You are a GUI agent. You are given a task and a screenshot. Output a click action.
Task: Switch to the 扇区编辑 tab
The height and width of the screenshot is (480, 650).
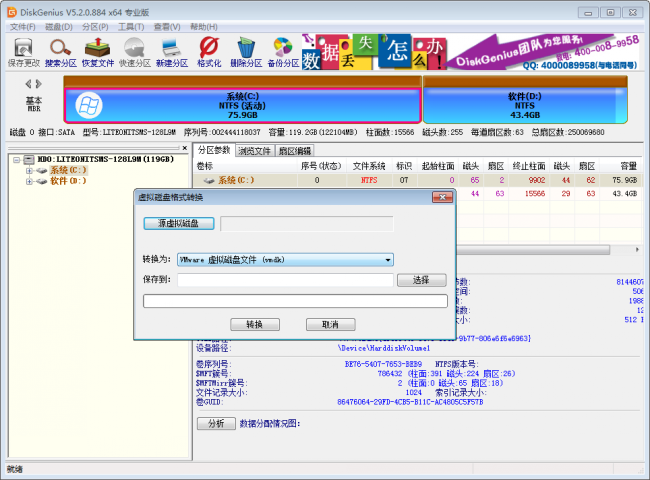click(294, 151)
